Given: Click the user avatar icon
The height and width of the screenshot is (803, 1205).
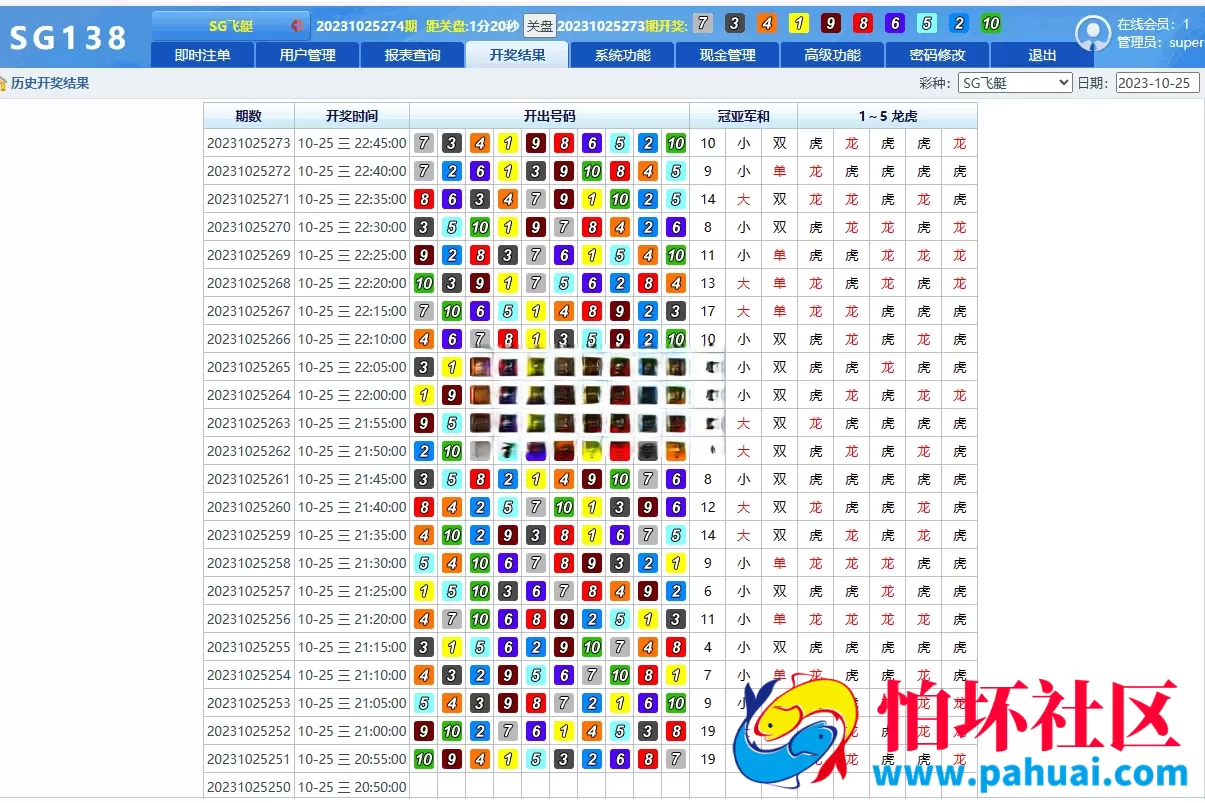Looking at the screenshot, I should point(1093,34).
